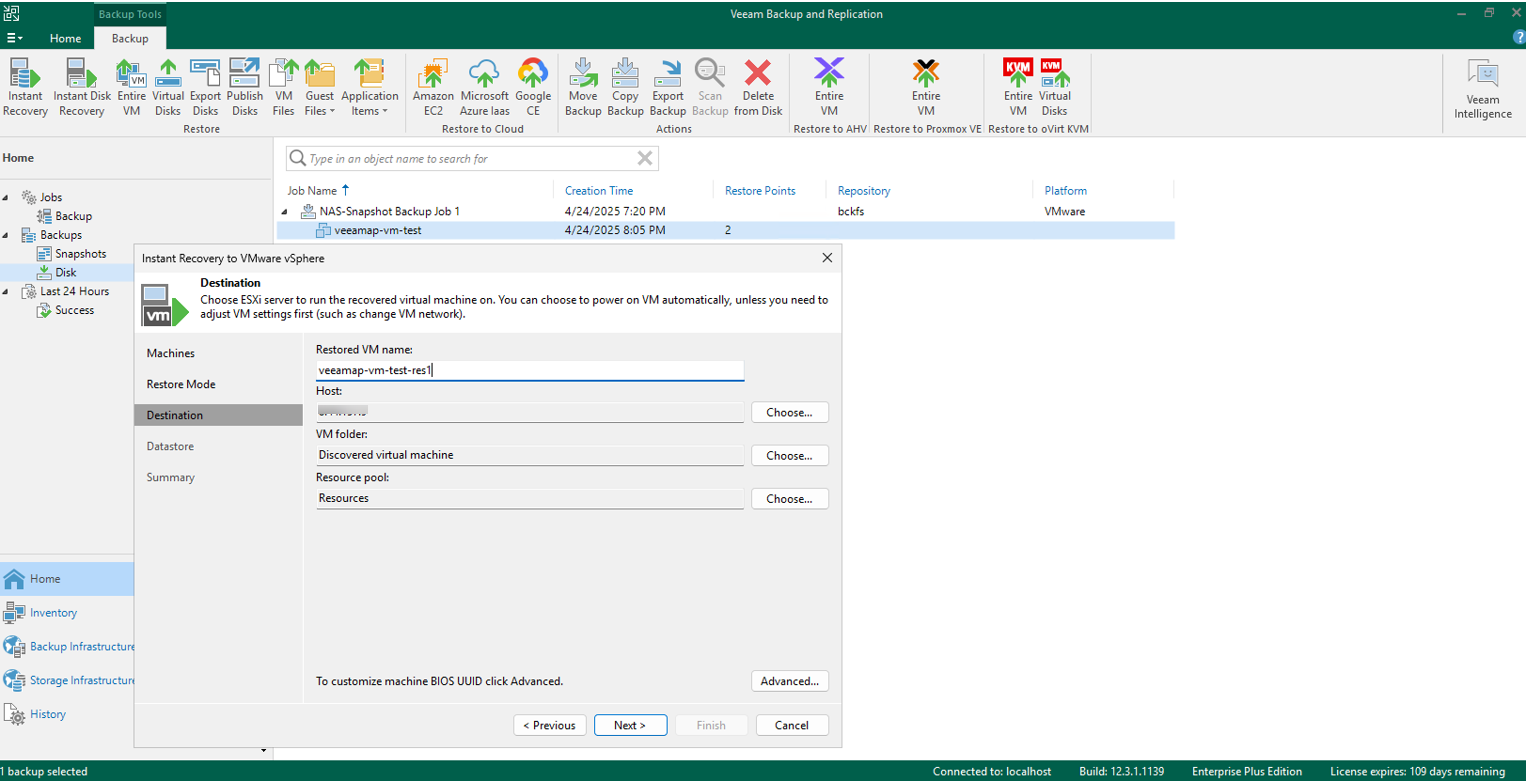Viewport: 1529px width, 782px height.
Task: Open the Application Items dropdown
Action: (x=370, y=88)
